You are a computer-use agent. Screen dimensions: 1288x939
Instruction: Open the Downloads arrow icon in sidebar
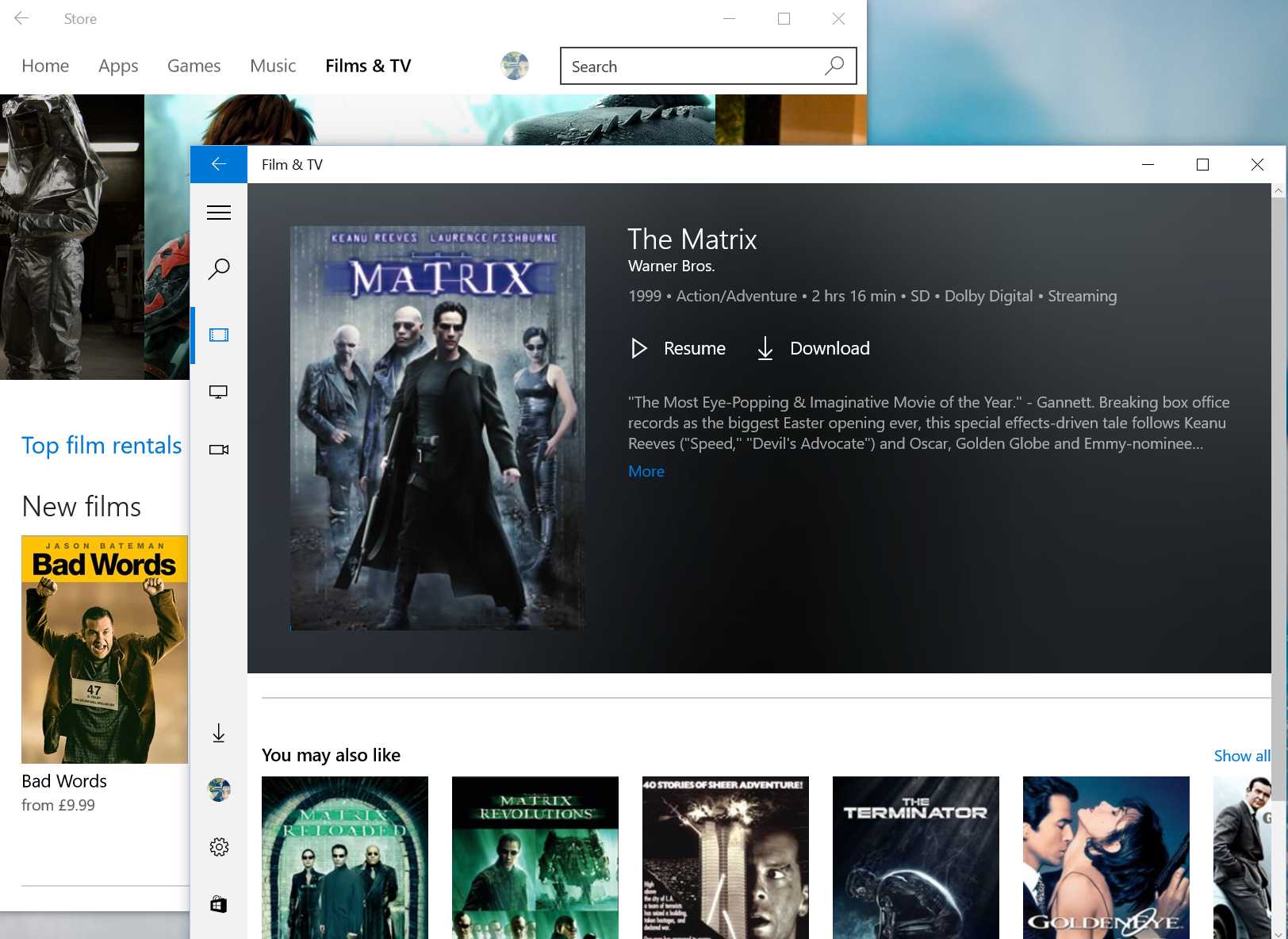[219, 733]
